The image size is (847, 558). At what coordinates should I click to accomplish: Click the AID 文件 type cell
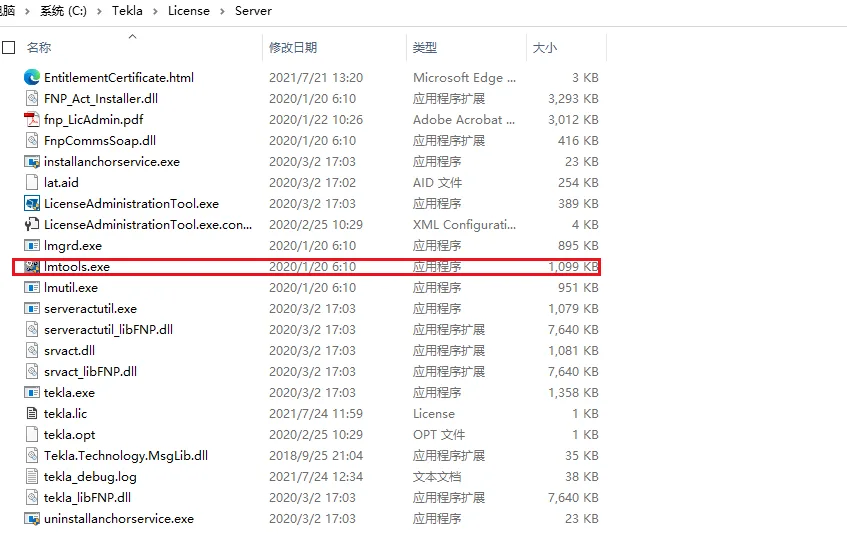(438, 183)
